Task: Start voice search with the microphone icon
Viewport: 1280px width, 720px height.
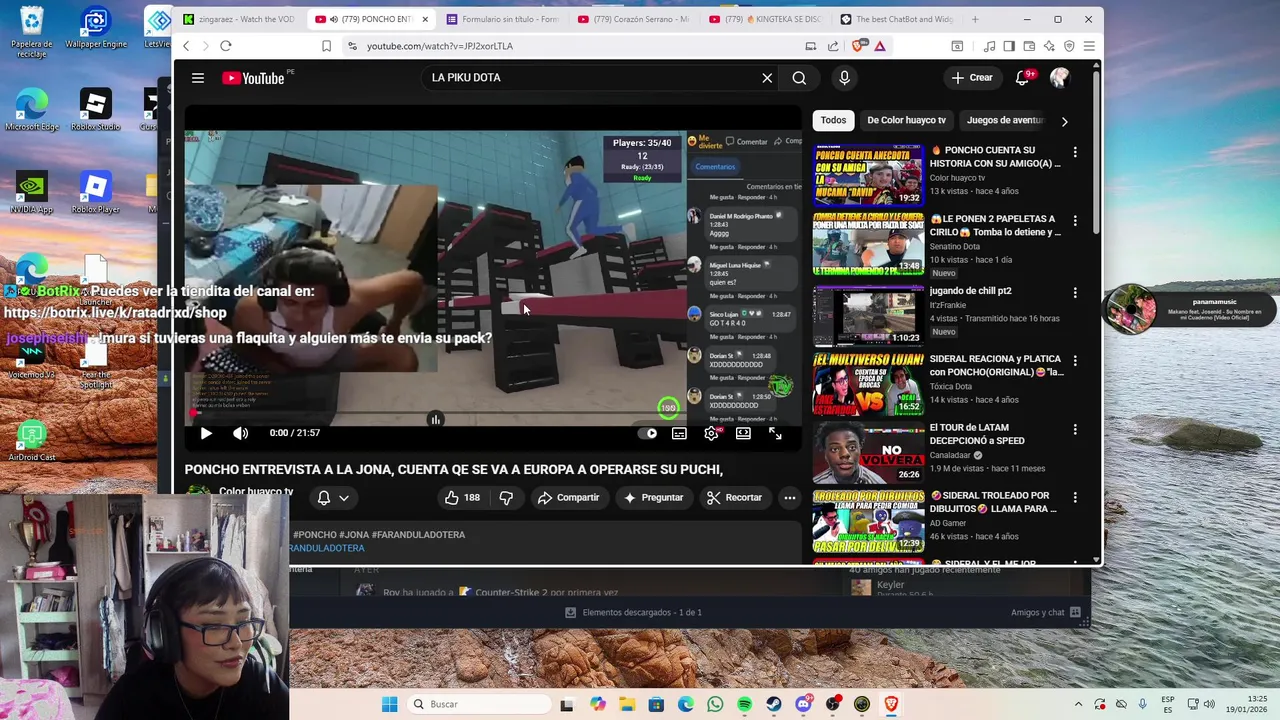Action: click(x=844, y=78)
